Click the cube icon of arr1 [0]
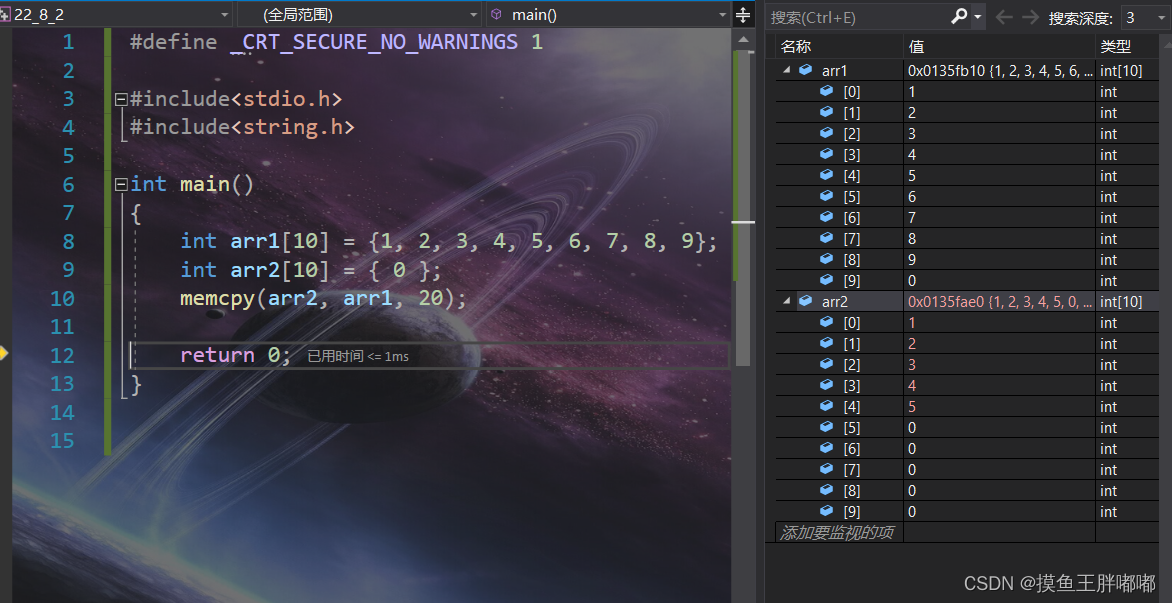 [x=826, y=91]
